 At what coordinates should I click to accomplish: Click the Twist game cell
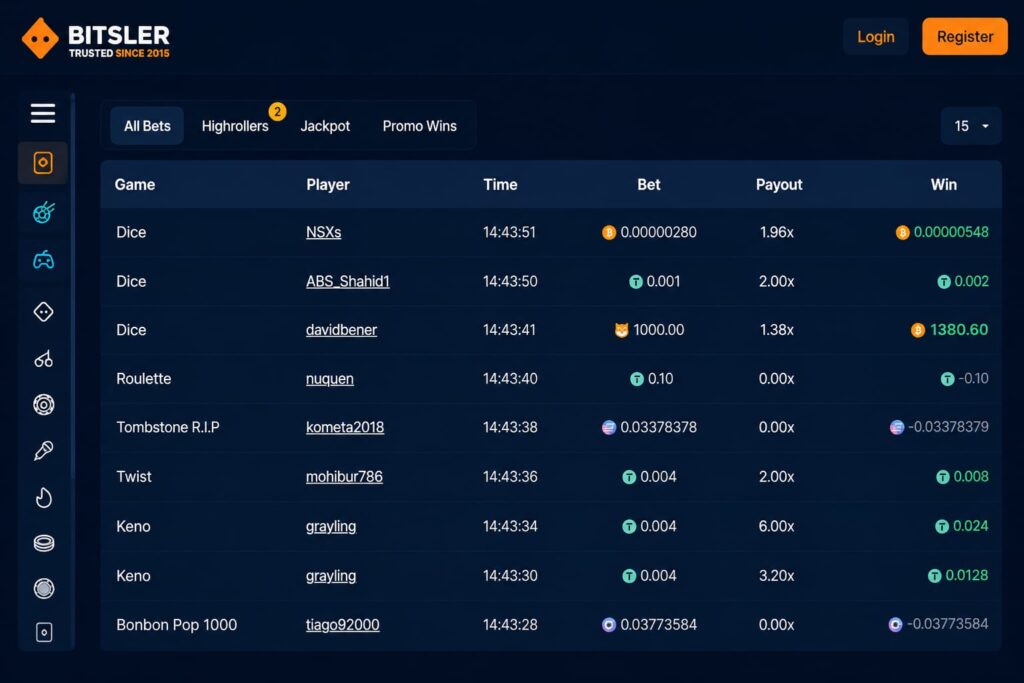134,477
